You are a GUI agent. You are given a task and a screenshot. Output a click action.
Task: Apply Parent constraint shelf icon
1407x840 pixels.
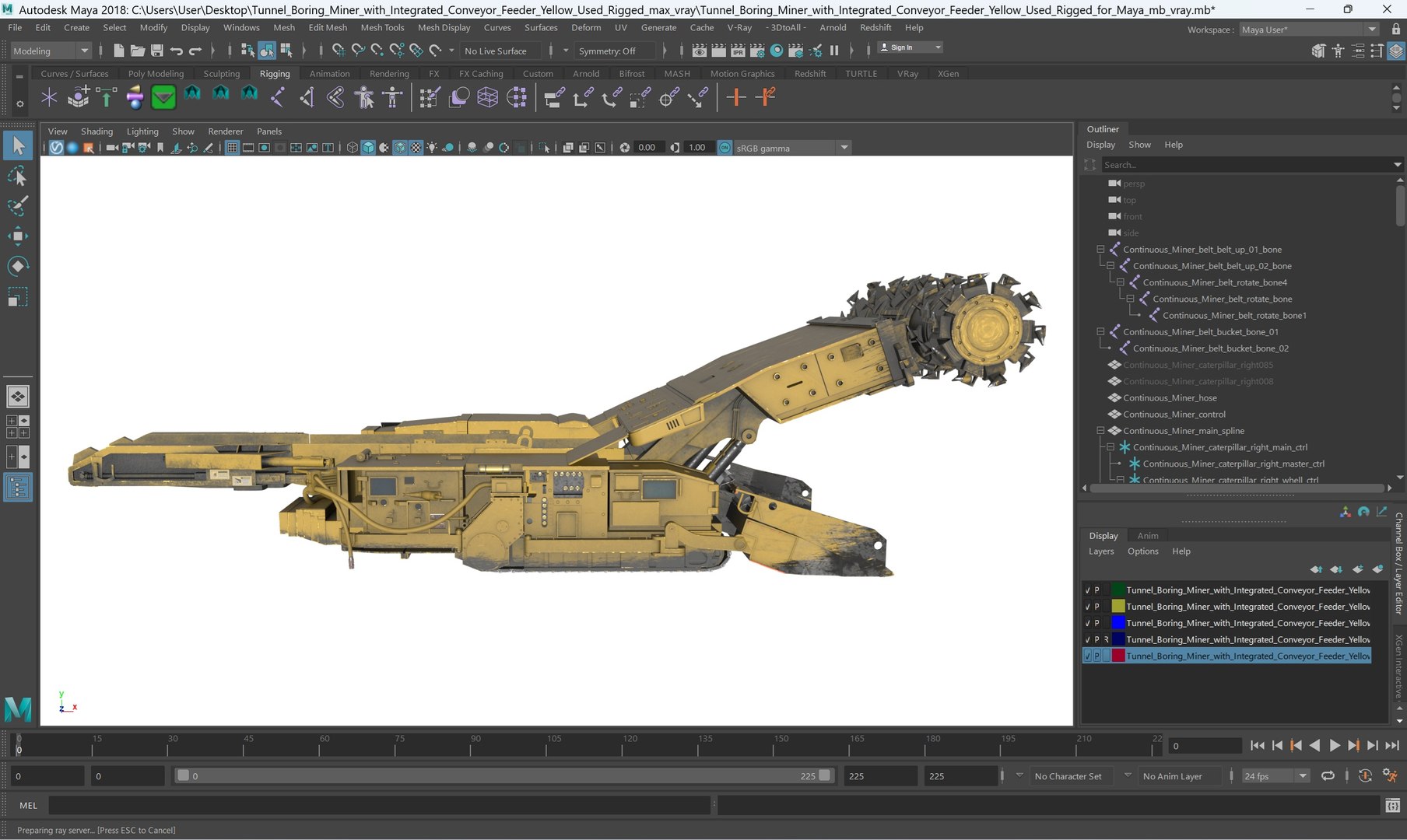point(554,97)
